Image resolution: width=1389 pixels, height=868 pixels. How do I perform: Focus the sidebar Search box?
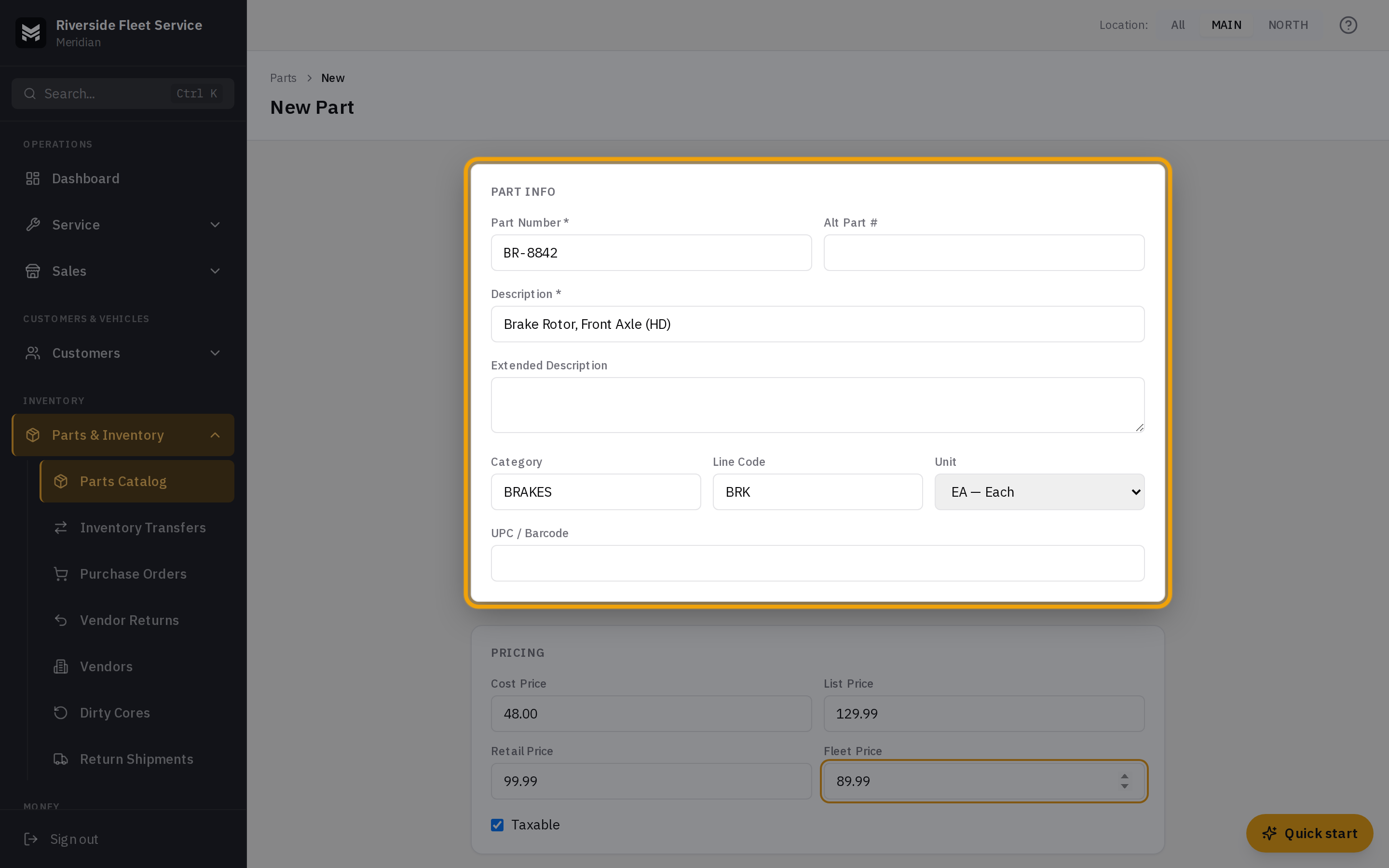tap(123, 94)
